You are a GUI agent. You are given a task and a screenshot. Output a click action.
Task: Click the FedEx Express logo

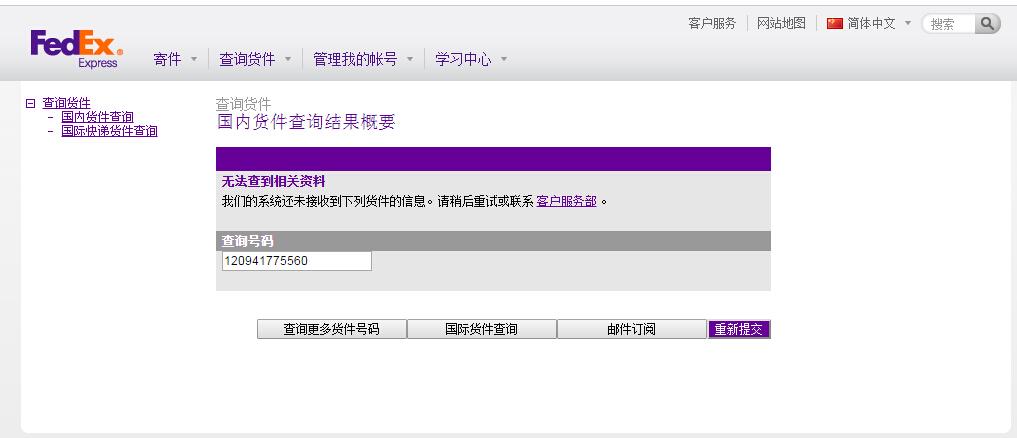pyautogui.click(x=76, y=49)
